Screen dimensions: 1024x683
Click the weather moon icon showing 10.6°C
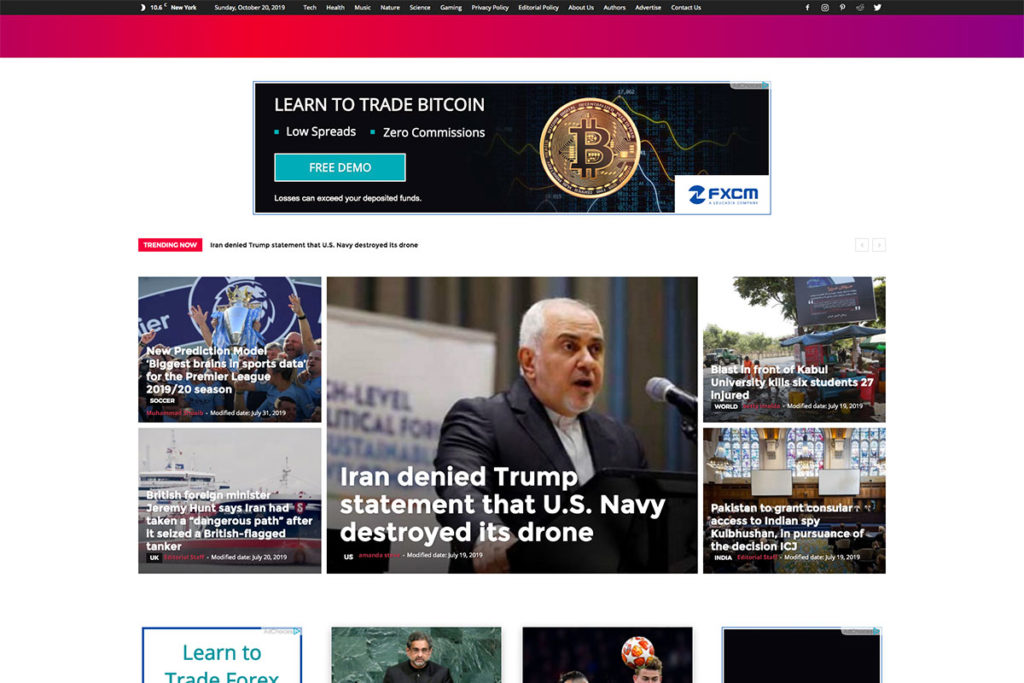142,7
